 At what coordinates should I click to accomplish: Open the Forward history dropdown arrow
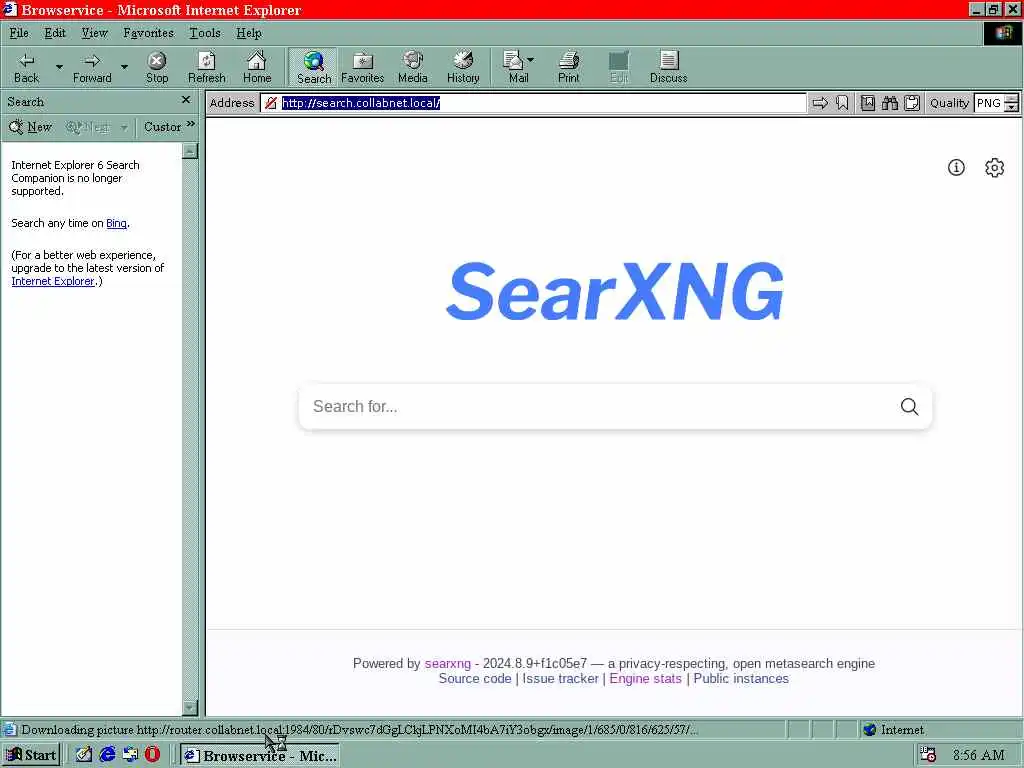124,68
